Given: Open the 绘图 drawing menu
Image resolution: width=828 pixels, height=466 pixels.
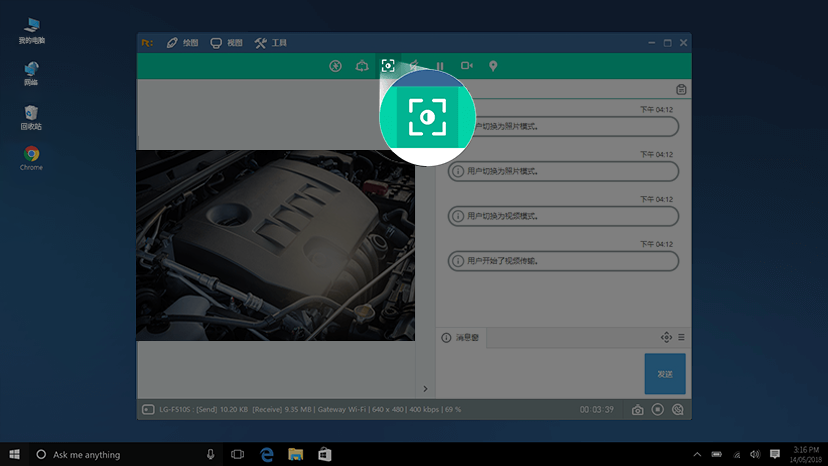Looking at the screenshot, I should click(x=182, y=43).
